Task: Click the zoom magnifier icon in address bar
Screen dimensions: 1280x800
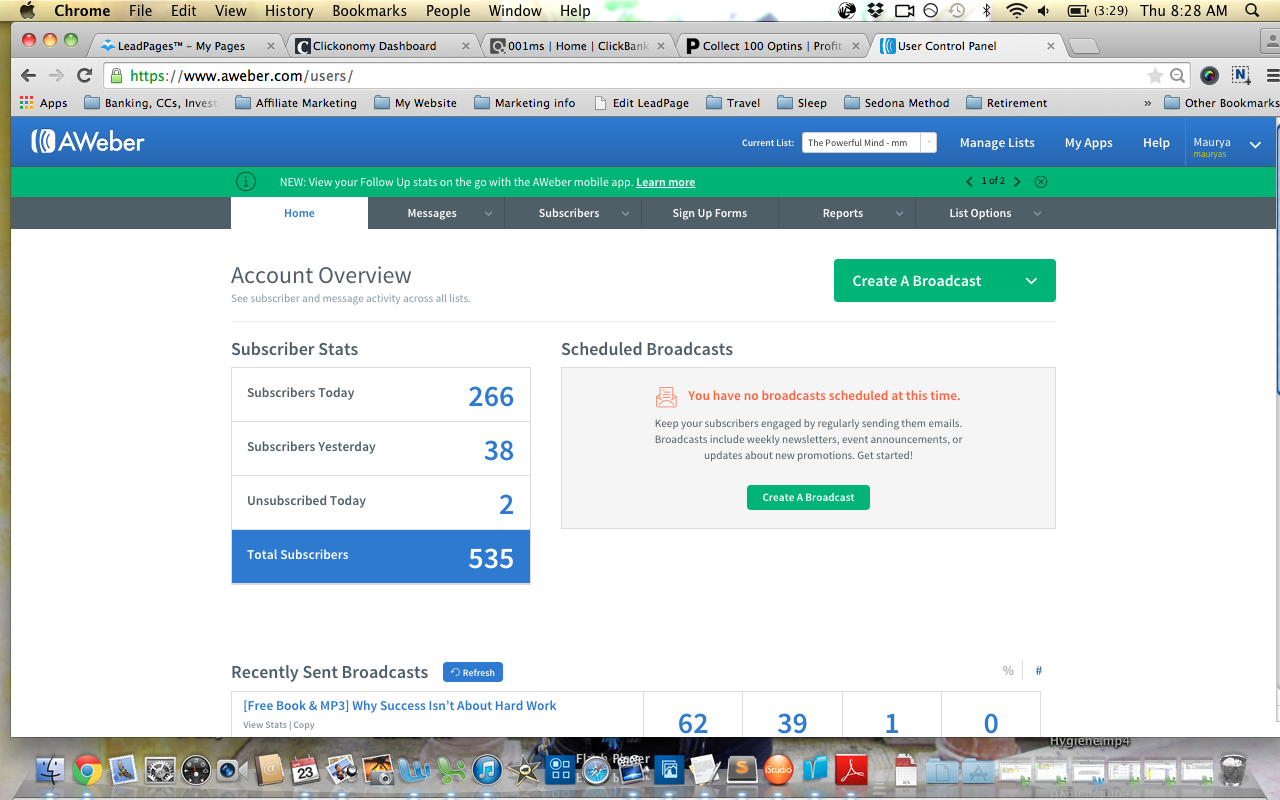Action: (1178, 76)
